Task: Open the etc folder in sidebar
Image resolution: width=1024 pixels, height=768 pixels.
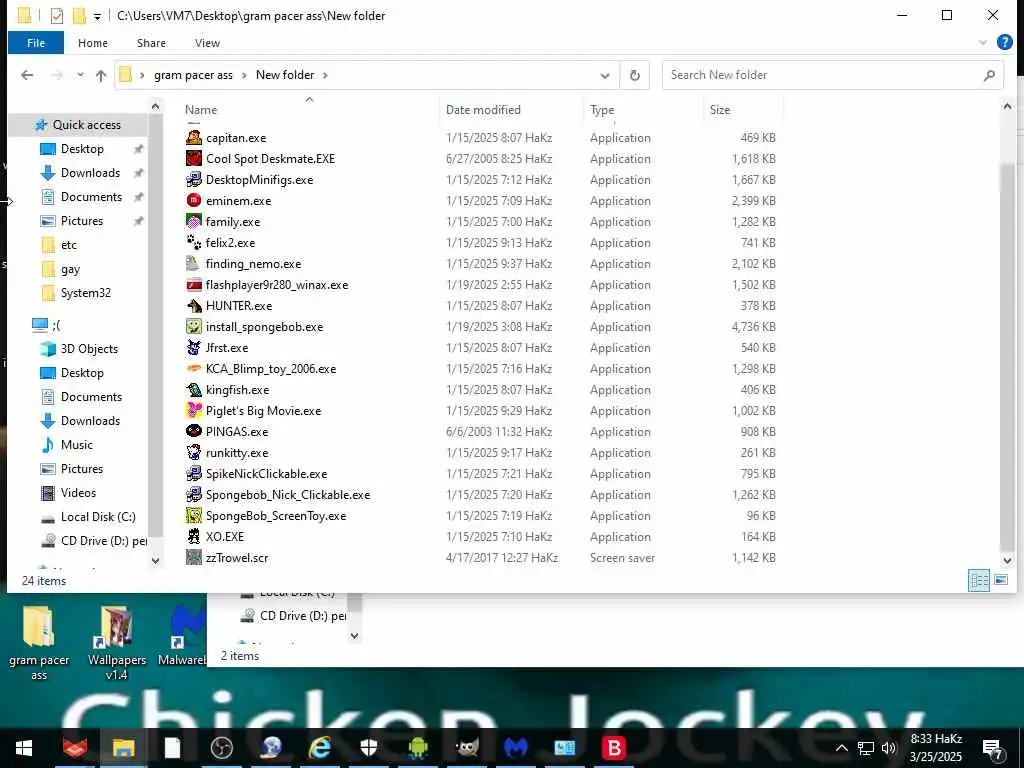Action: pos(69,245)
